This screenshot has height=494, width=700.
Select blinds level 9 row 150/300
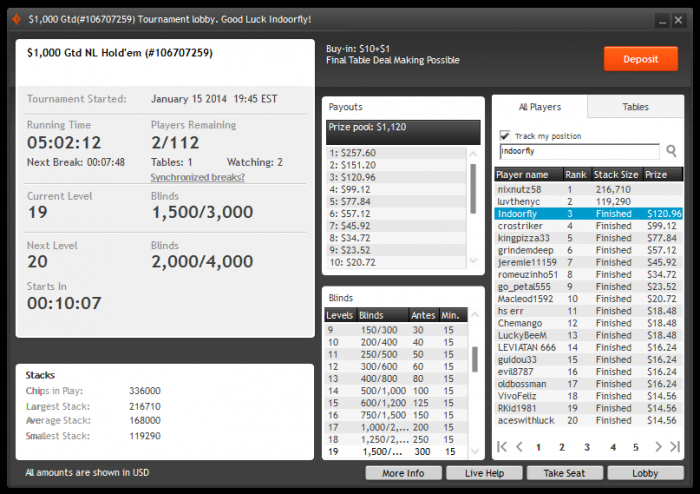(x=396, y=330)
